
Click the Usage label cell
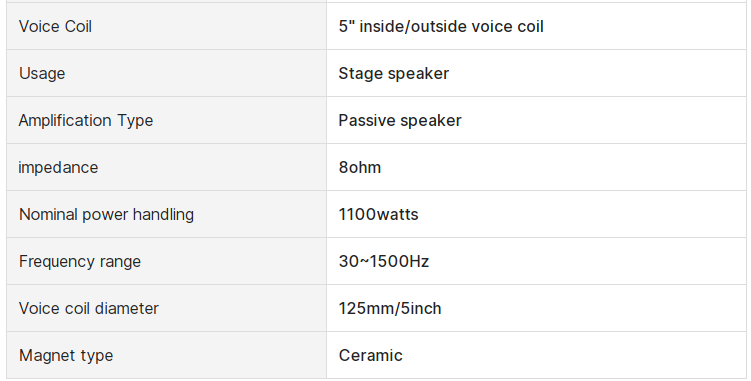pyautogui.click(x=167, y=73)
